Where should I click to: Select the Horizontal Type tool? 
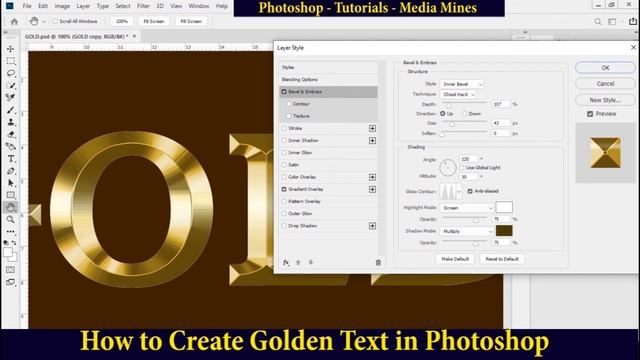(x=11, y=159)
